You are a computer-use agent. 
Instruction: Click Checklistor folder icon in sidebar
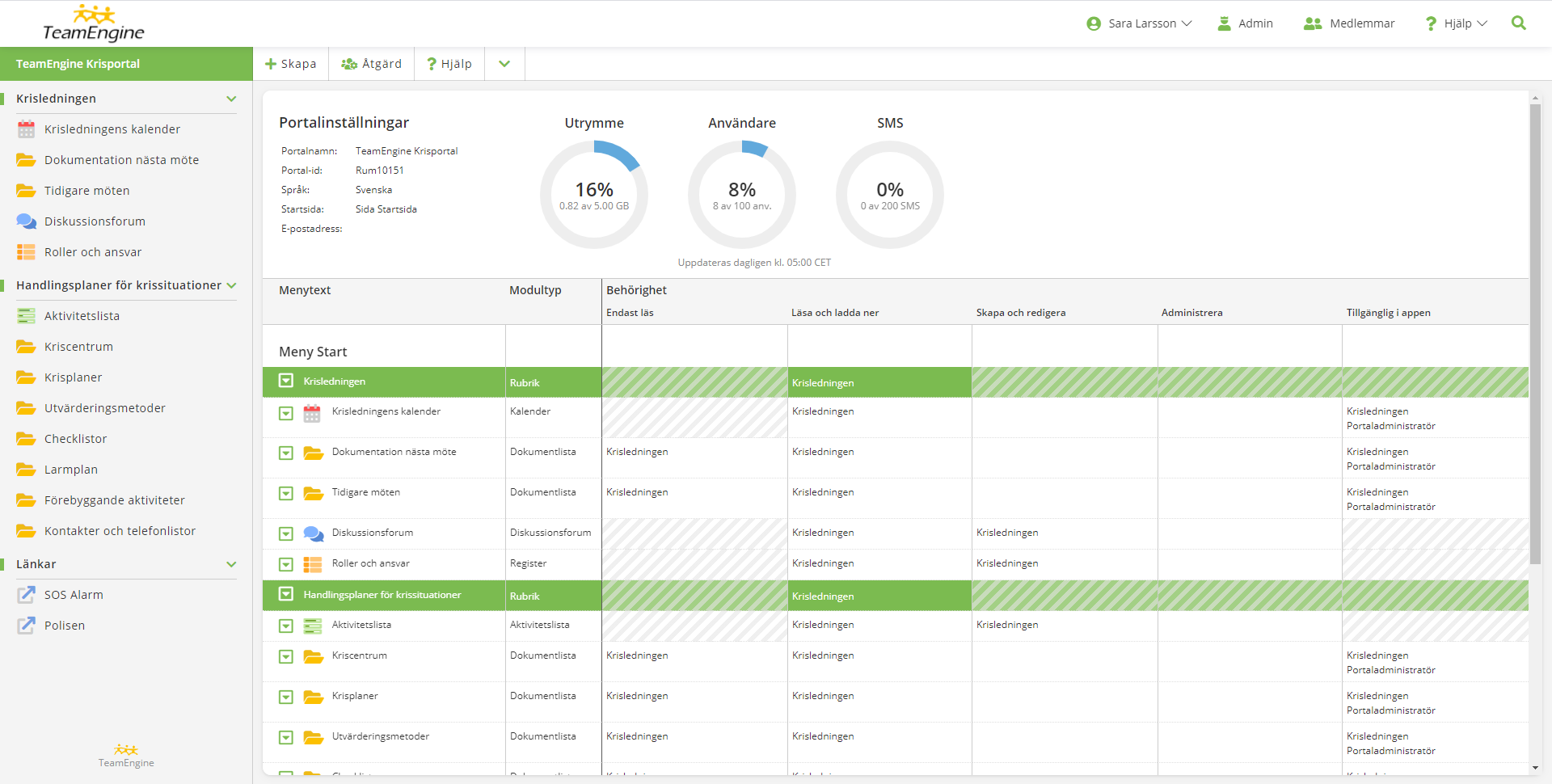point(27,439)
